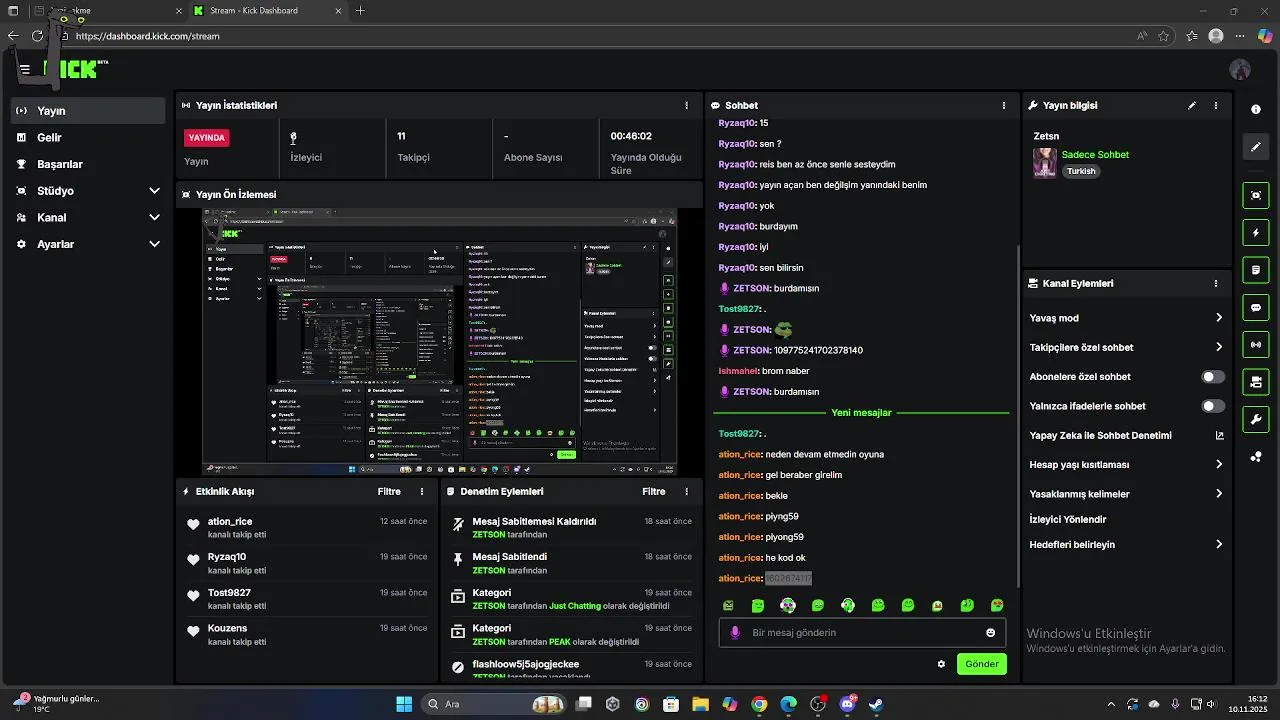
Task: Open Windows Start menu
Action: [x=404, y=704]
